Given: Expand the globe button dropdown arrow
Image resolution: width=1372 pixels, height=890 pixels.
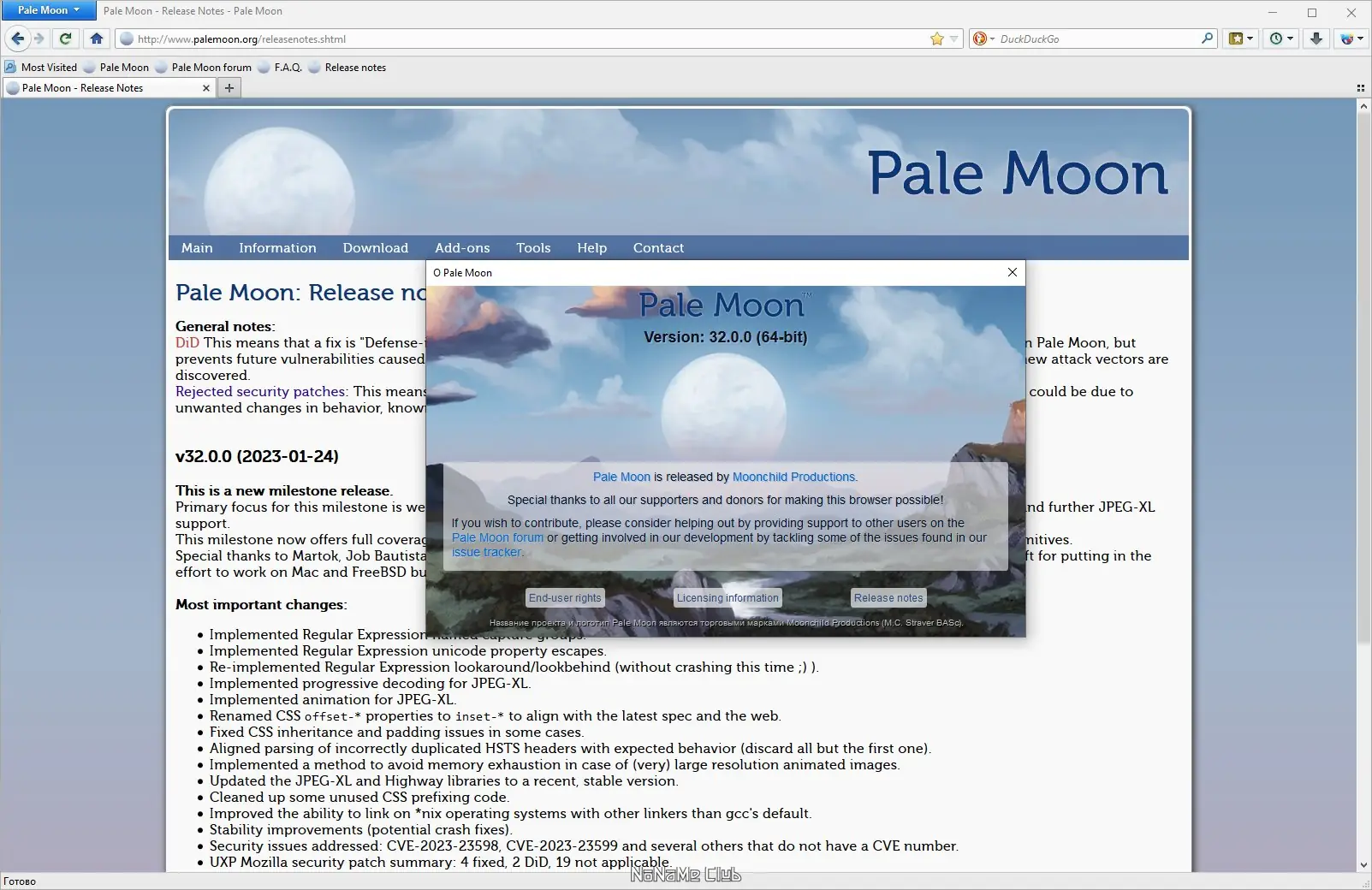Looking at the screenshot, I should 1359,39.
